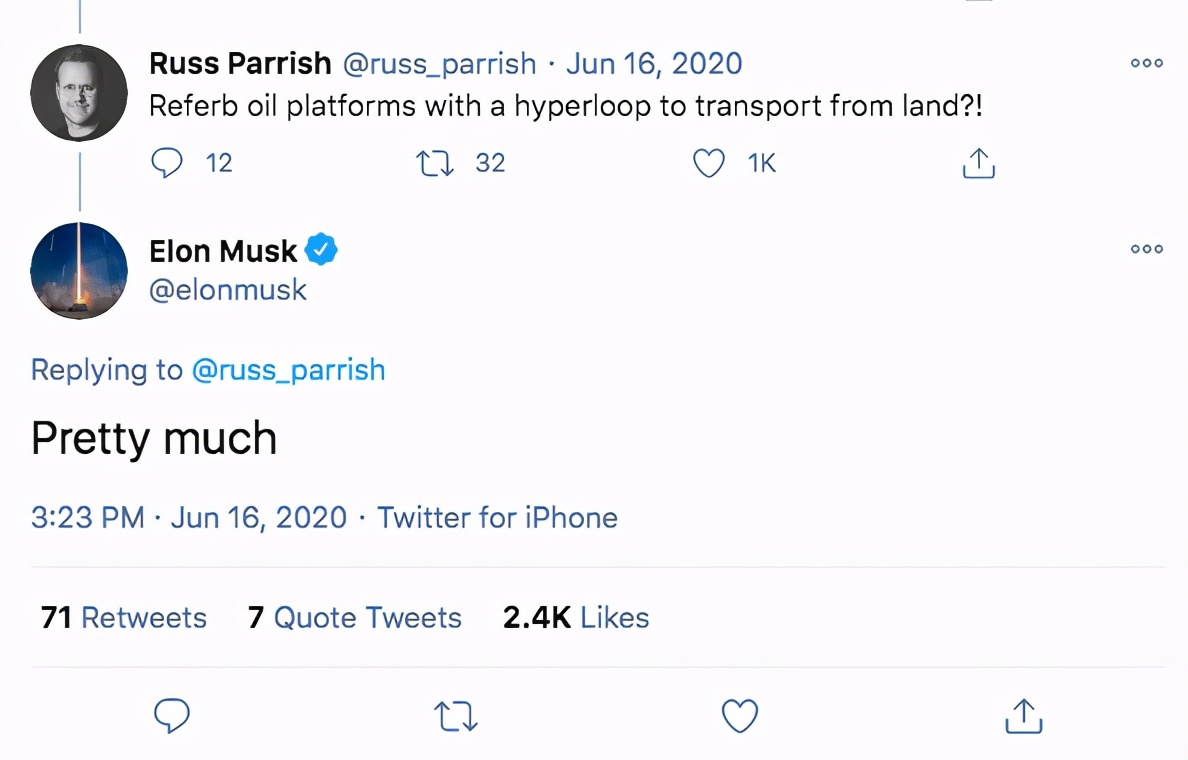The image size is (1188, 760).
Task: Like Russ Parrish's tweet
Action: click(x=708, y=162)
